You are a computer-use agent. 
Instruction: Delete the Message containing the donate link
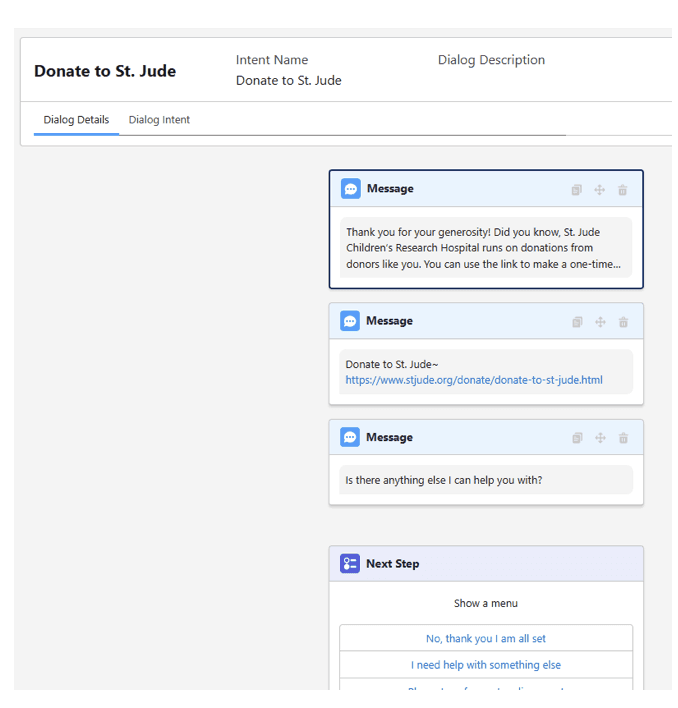(623, 322)
